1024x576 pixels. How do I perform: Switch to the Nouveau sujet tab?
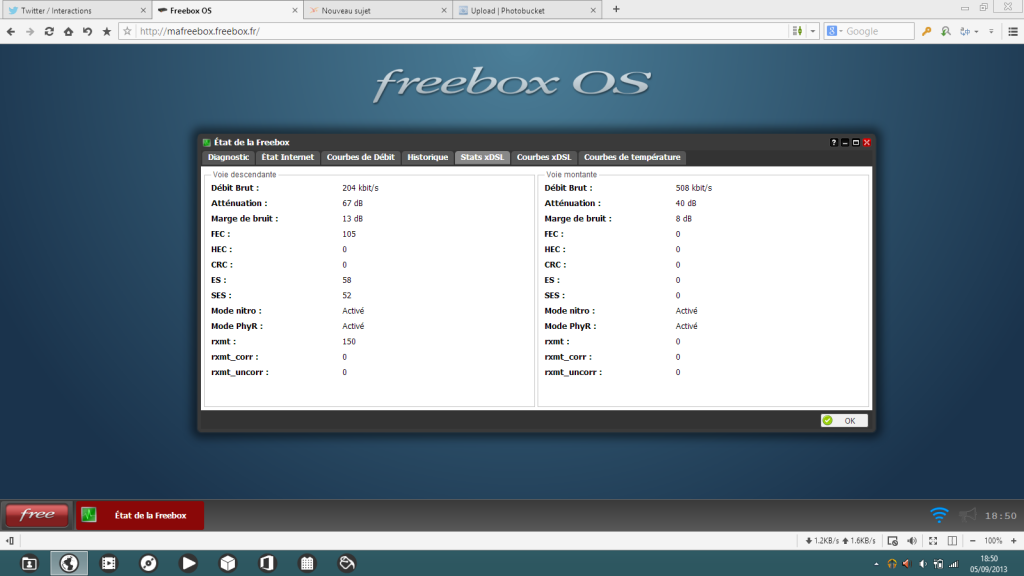click(x=379, y=10)
